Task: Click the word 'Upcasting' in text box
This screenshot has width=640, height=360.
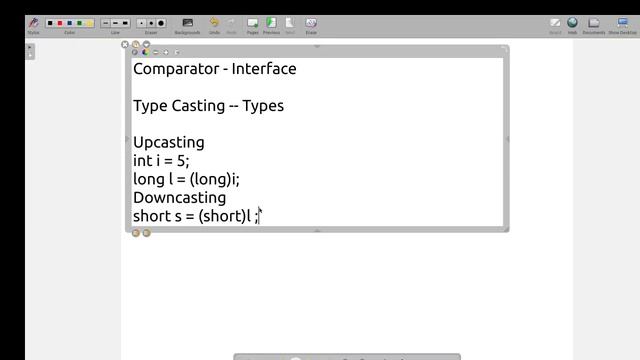Action: [x=169, y=143]
